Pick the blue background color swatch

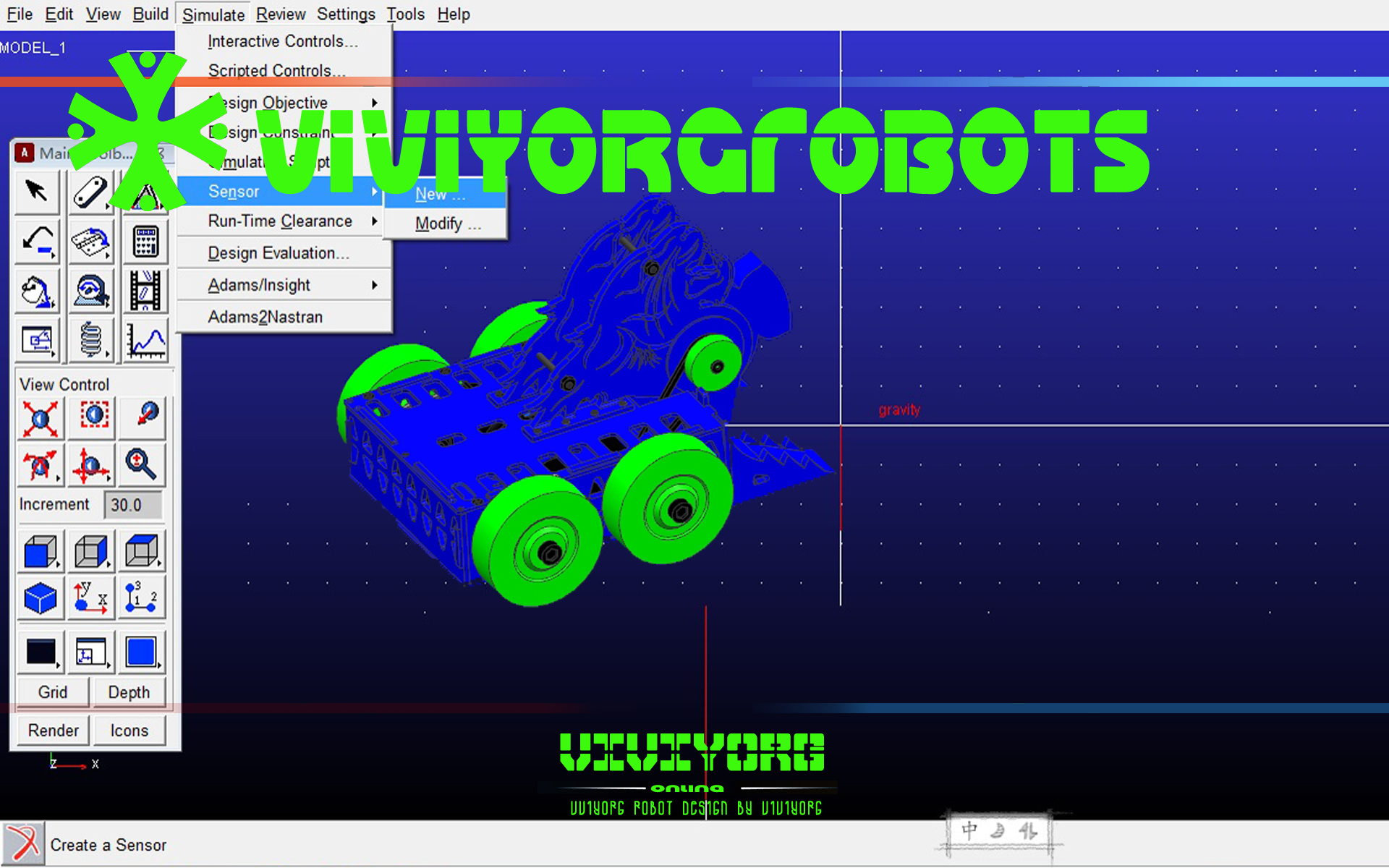coord(143,652)
